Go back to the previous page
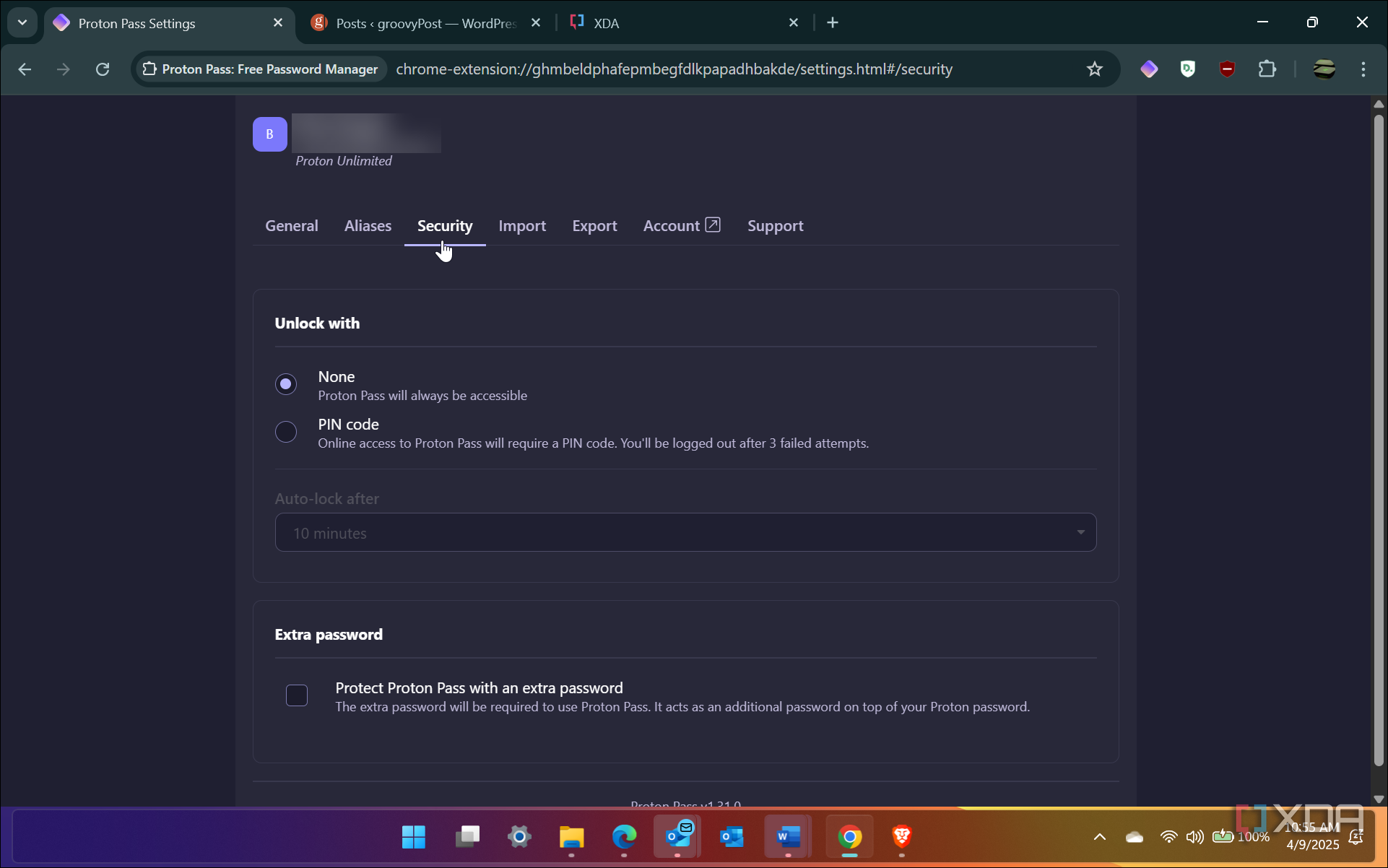 [25, 69]
